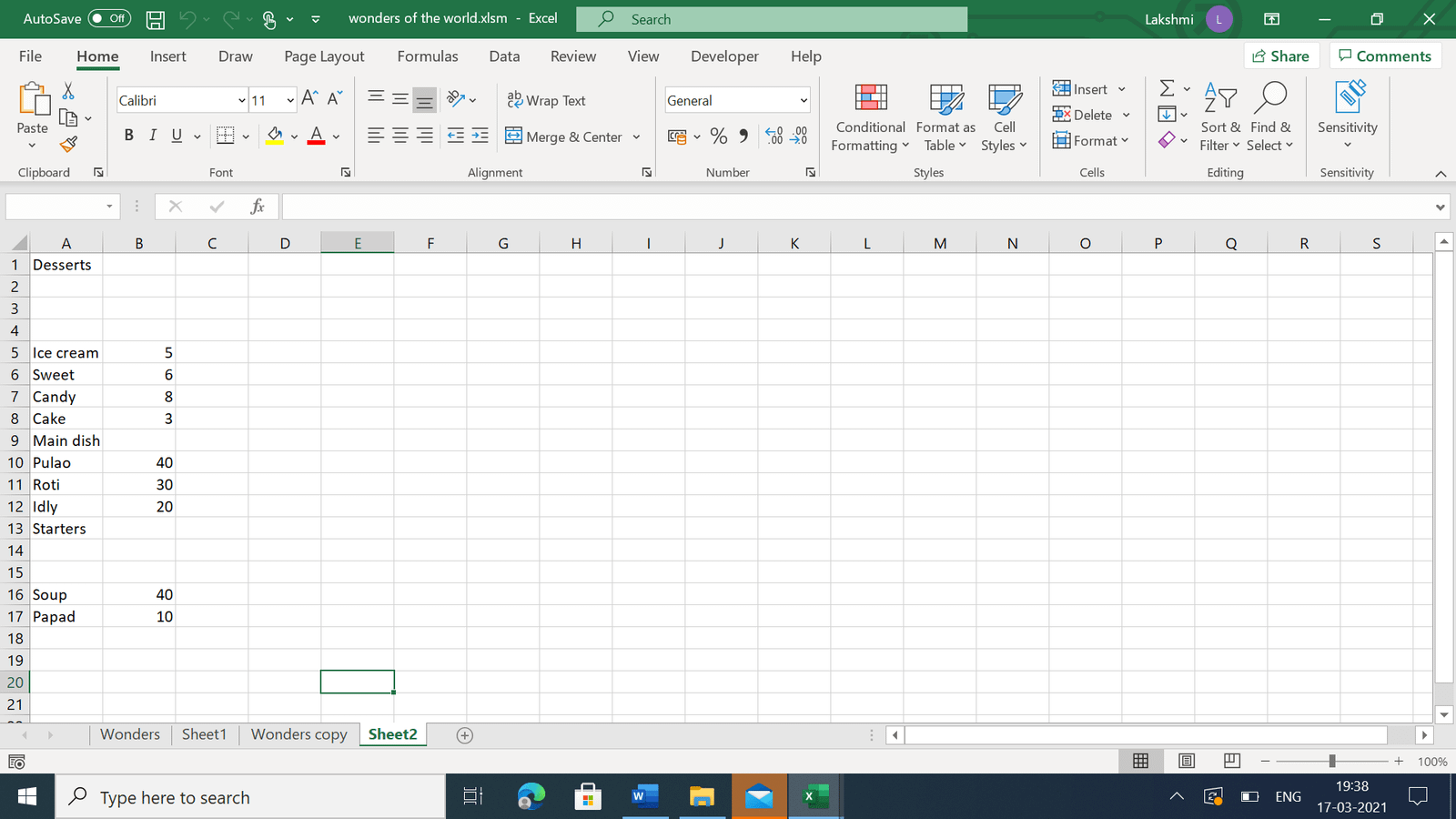
Task: Open the File menu
Action: tap(30, 56)
